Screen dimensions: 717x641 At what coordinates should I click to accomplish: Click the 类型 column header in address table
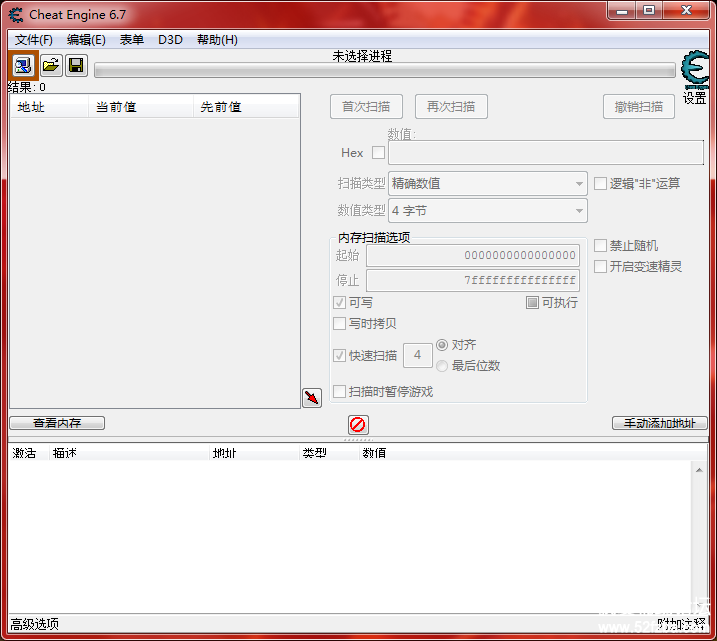pos(329,453)
